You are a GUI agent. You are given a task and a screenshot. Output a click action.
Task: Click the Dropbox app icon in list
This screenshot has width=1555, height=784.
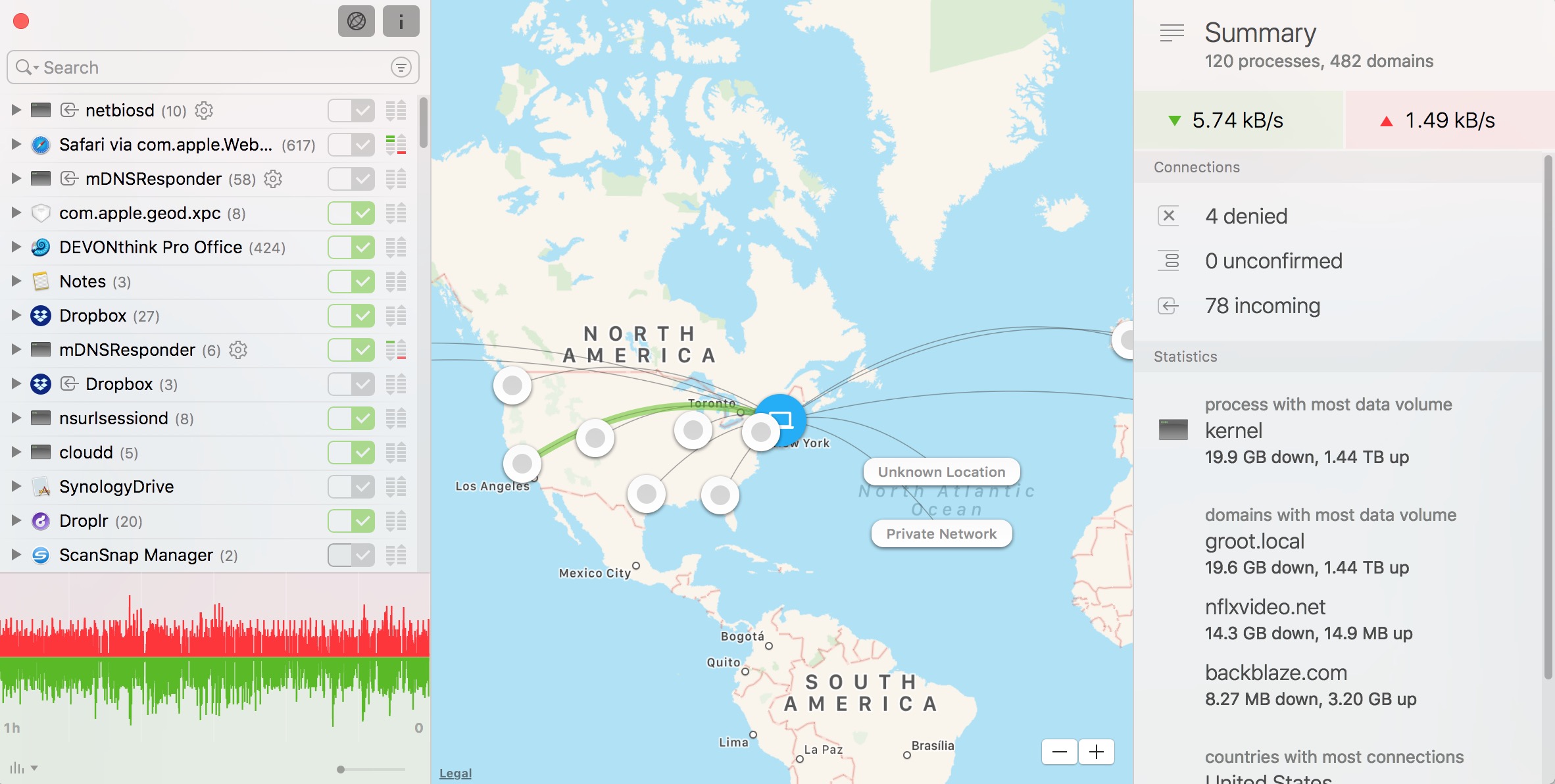tap(40, 315)
